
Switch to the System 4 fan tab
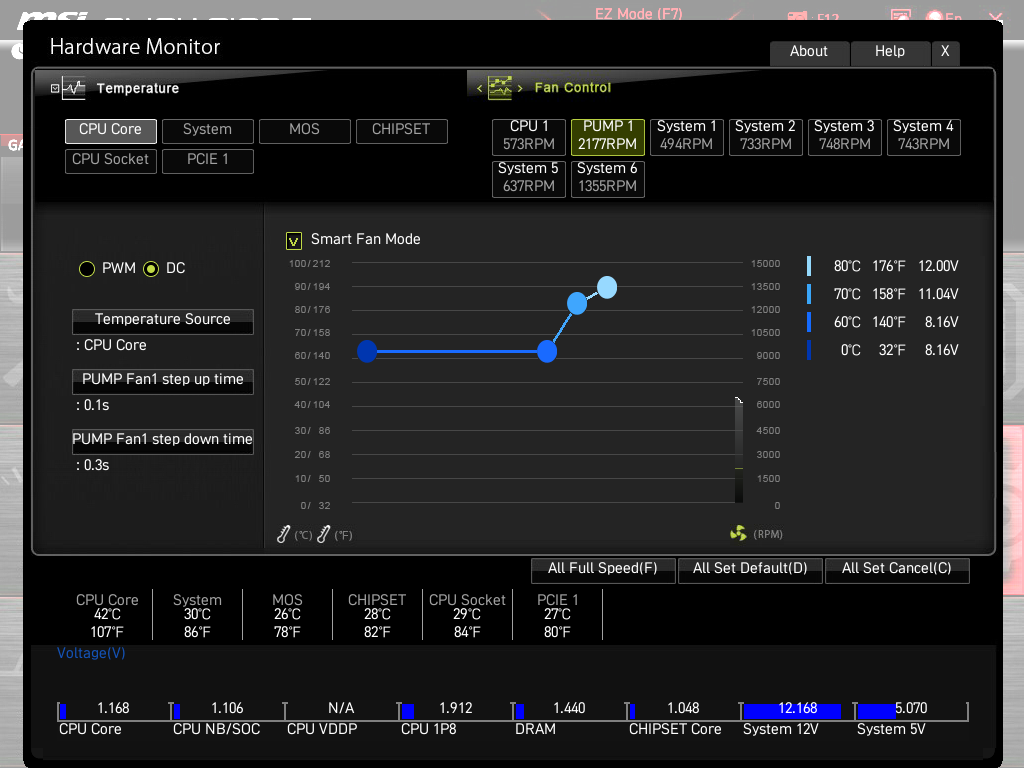[923, 136]
